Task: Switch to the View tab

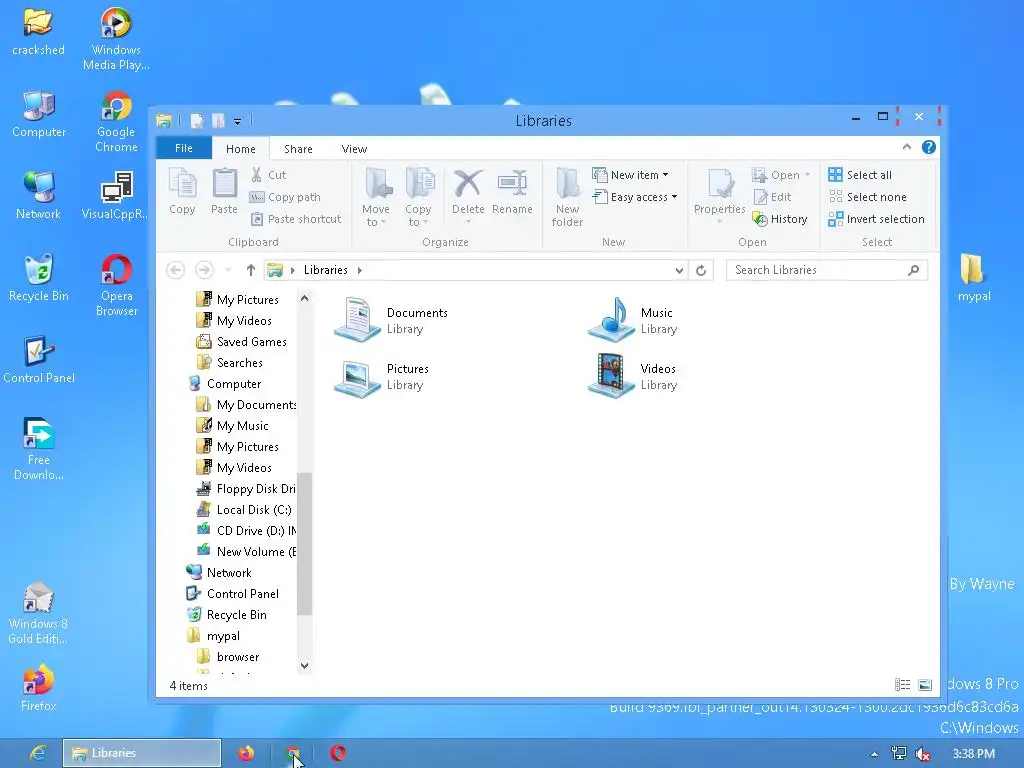Action: (354, 149)
